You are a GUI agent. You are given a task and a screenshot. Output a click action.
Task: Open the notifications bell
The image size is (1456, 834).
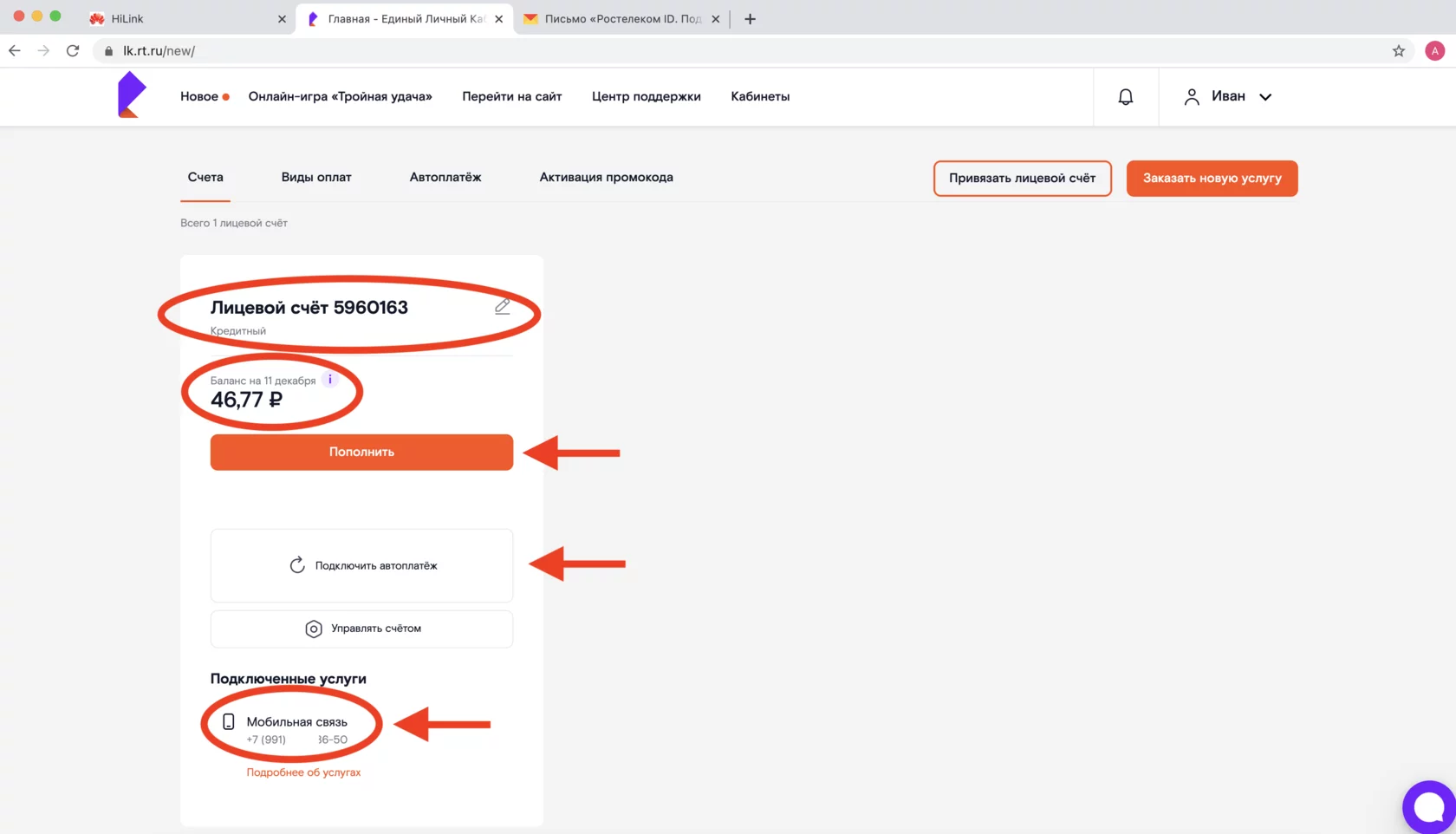pos(1125,97)
